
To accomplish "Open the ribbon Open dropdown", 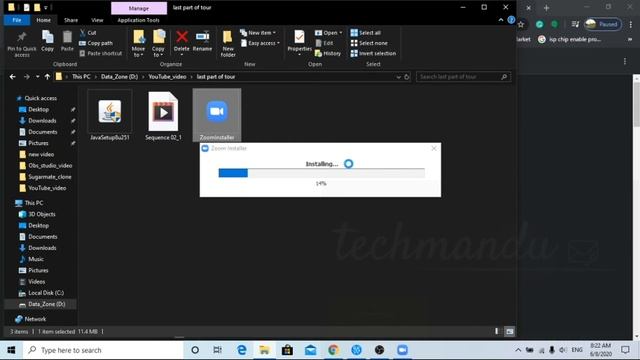I will click(x=329, y=33).
